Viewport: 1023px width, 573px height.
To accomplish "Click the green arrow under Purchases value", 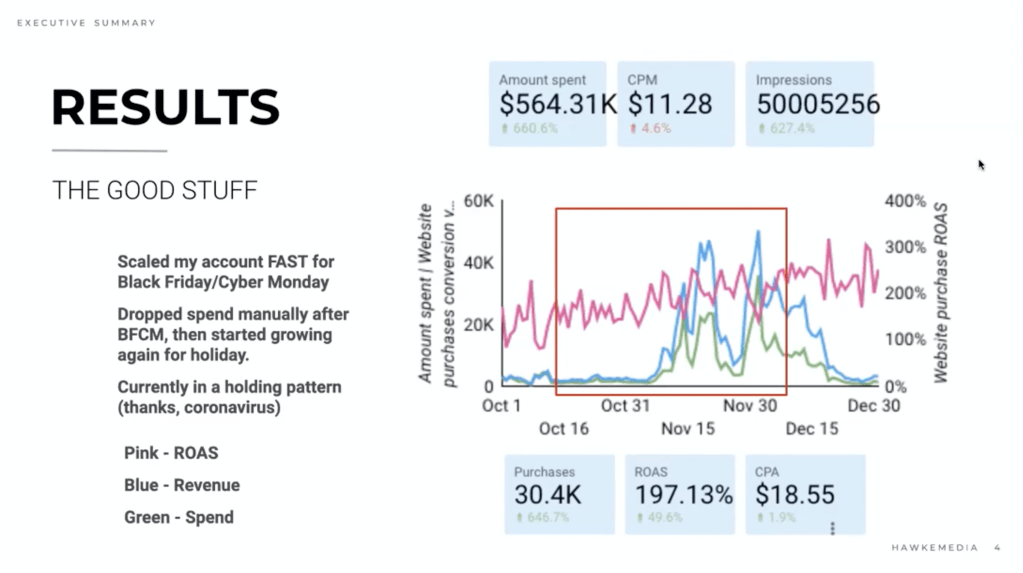I will point(518,518).
